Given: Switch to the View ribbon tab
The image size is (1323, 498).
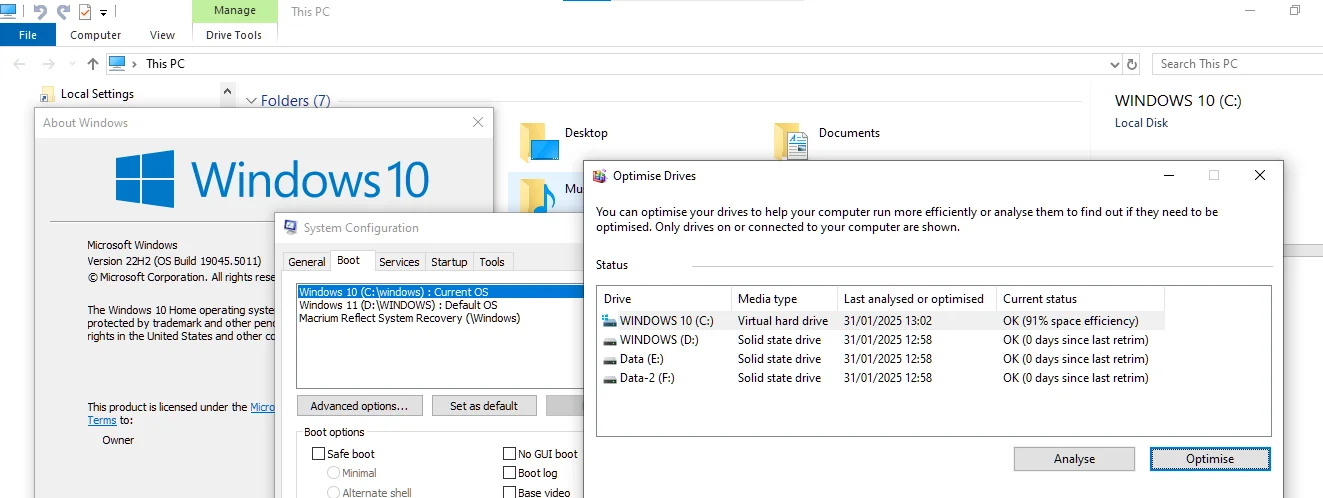Looking at the screenshot, I should pyautogui.click(x=162, y=35).
